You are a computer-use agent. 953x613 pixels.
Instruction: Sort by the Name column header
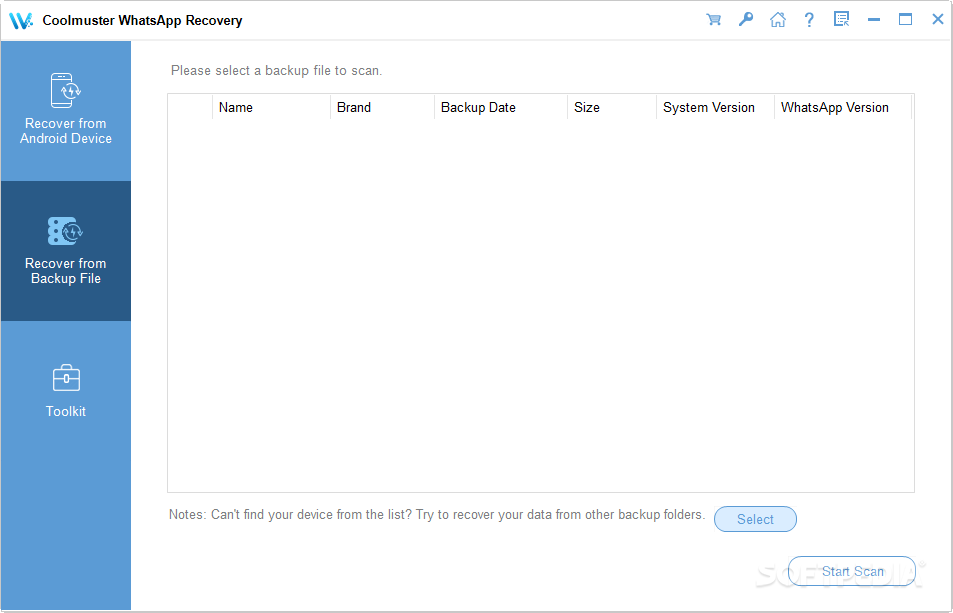click(271, 107)
